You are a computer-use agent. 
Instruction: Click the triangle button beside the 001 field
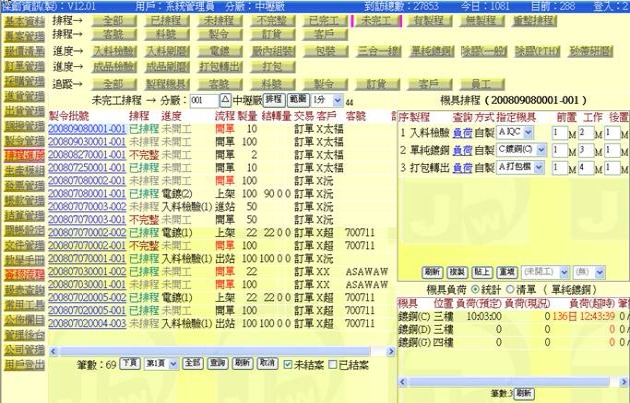pos(224,101)
